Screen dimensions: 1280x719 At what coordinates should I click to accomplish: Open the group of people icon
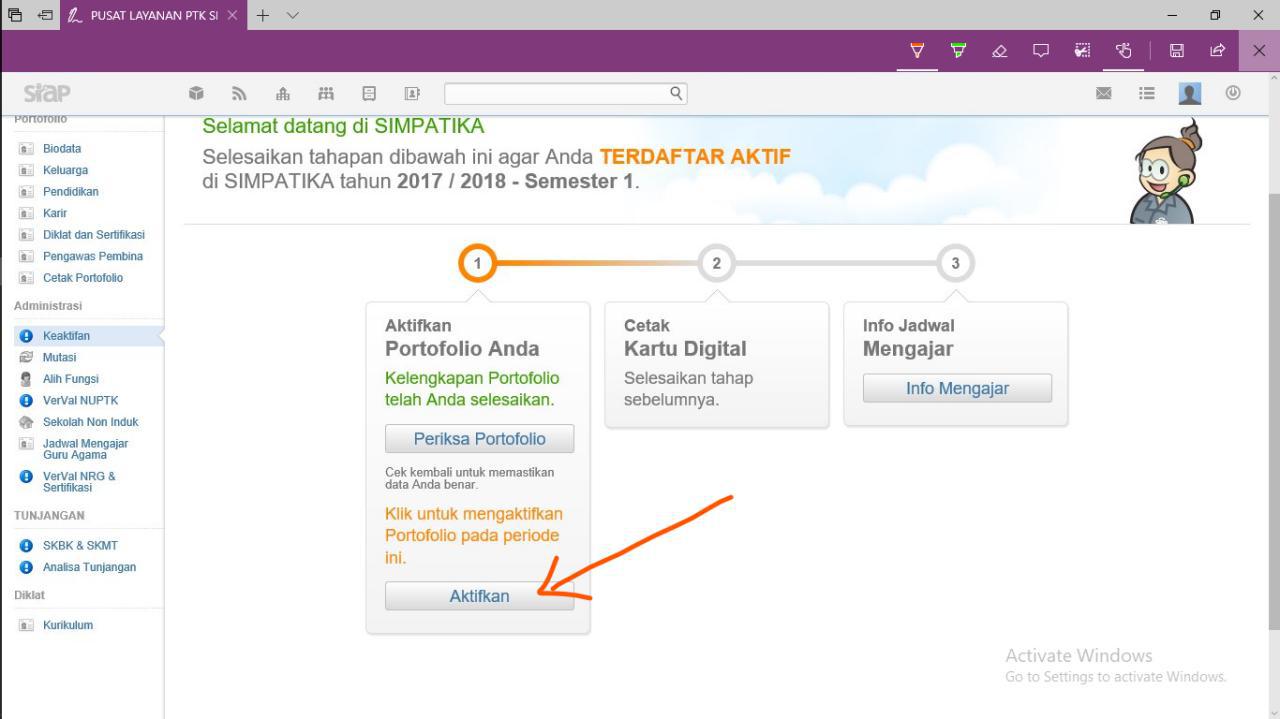[x=326, y=93]
